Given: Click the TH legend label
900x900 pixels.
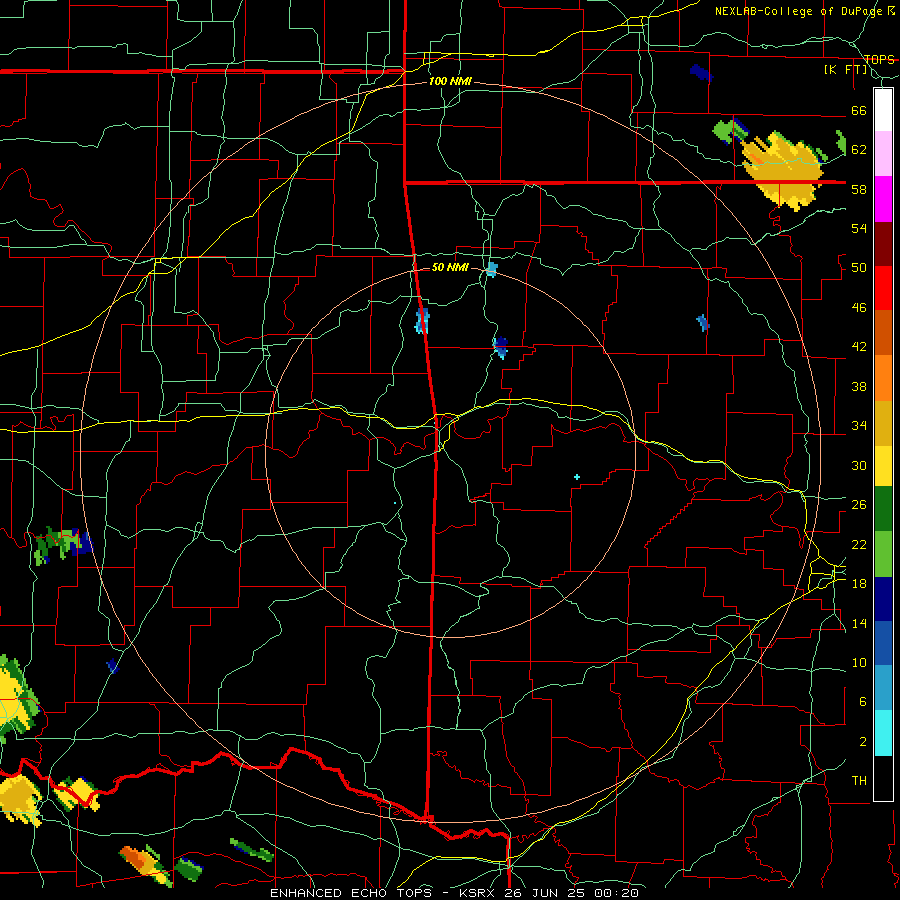Looking at the screenshot, I should point(859,781).
